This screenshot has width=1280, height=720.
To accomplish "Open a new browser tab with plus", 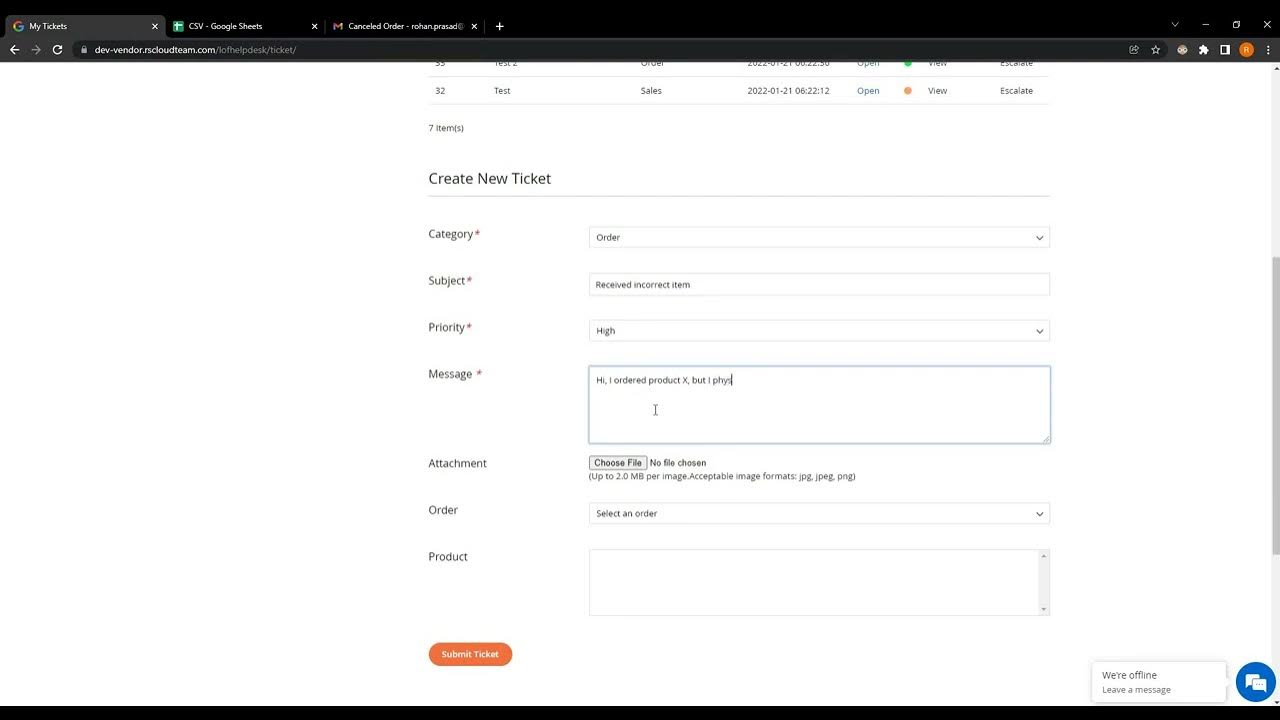I will (500, 26).
